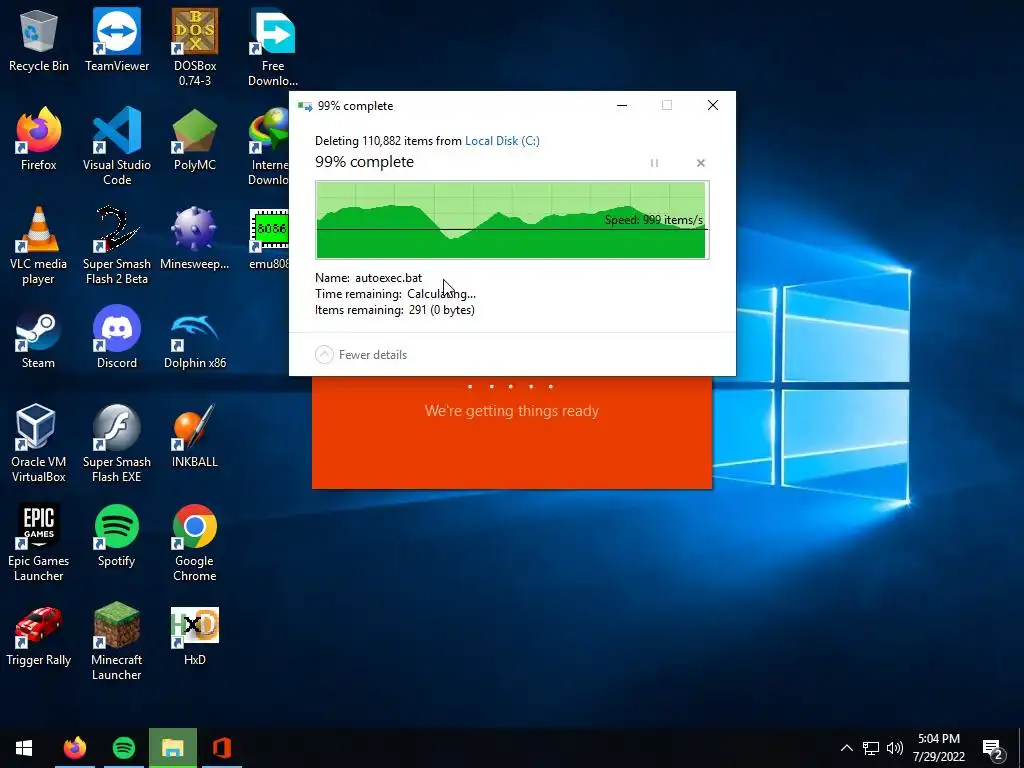Select Super Smash Flash 2 Beta icon

coord(117,246)
